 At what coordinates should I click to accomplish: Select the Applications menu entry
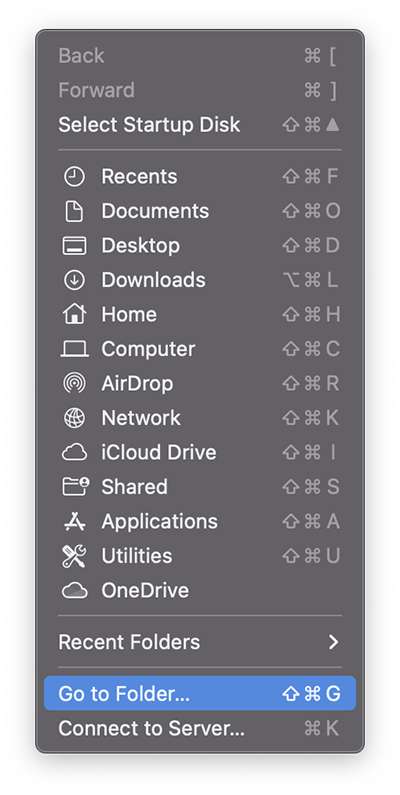200,521
